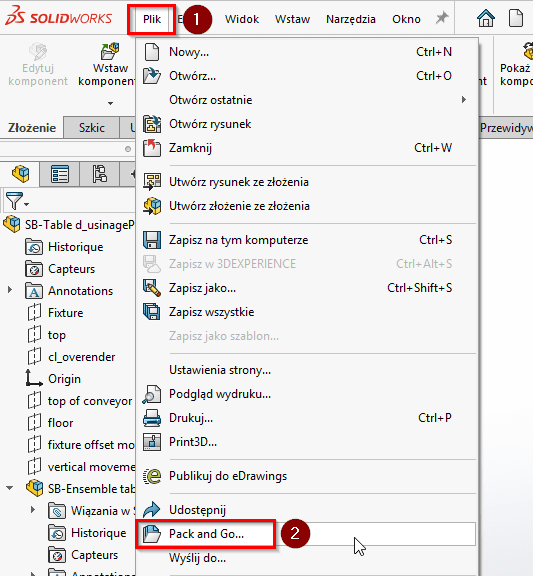Choose Nowy... from Plik menu
533x576 pixels.
click(307, 52)
